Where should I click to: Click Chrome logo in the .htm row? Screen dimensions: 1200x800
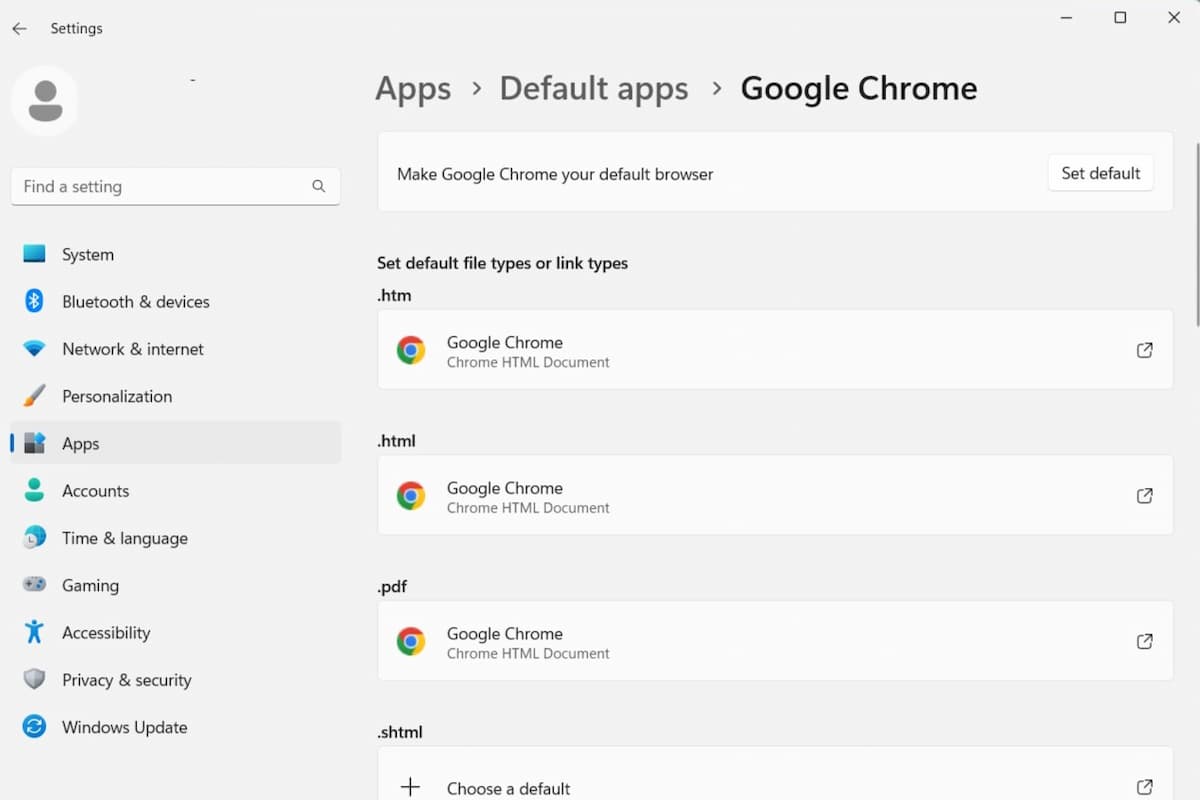point(411,350)
